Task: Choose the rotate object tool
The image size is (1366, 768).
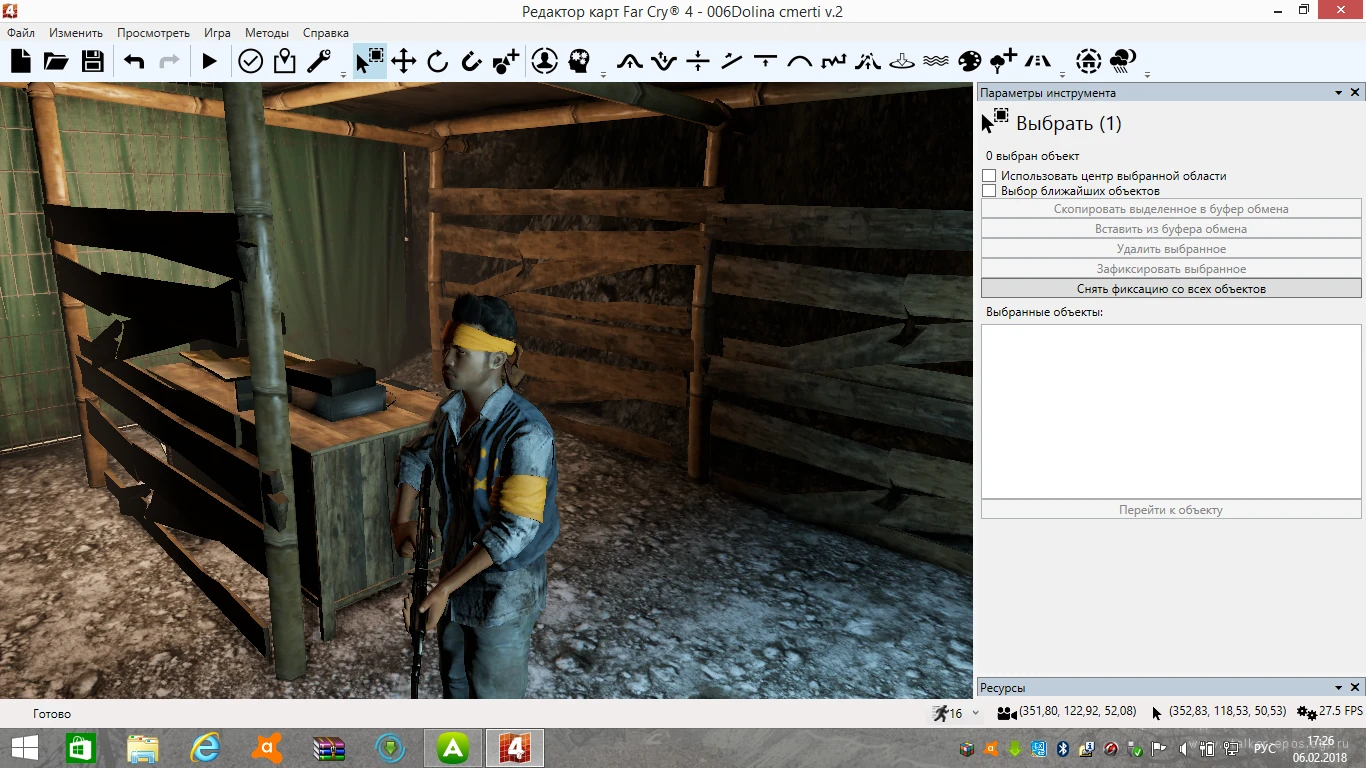Action: point(437,61)
